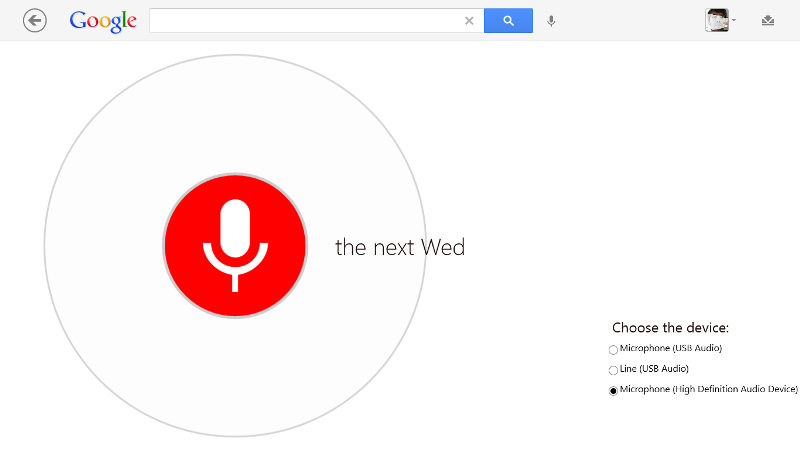Select the Line (USB Audio) radio button
800x450 pixels.
click(x=613, y=370)
